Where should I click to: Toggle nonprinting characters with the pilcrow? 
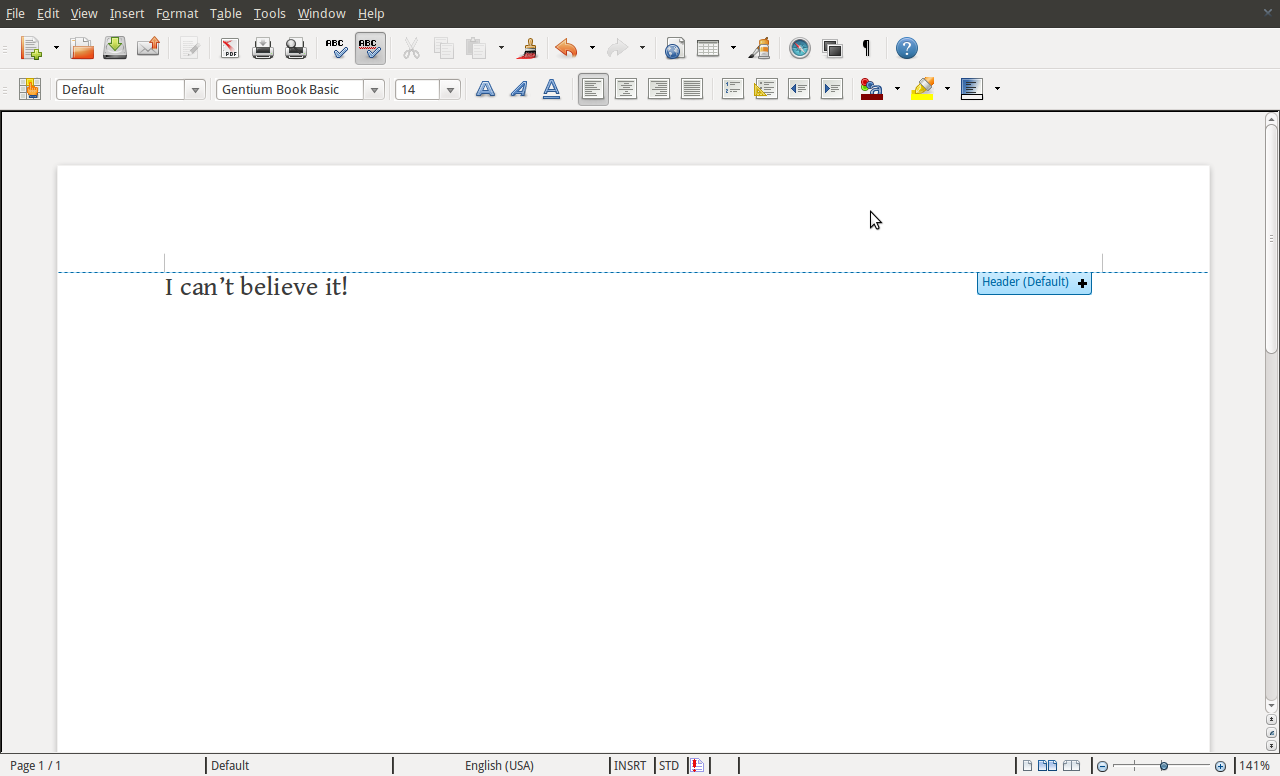coord(866,48)
